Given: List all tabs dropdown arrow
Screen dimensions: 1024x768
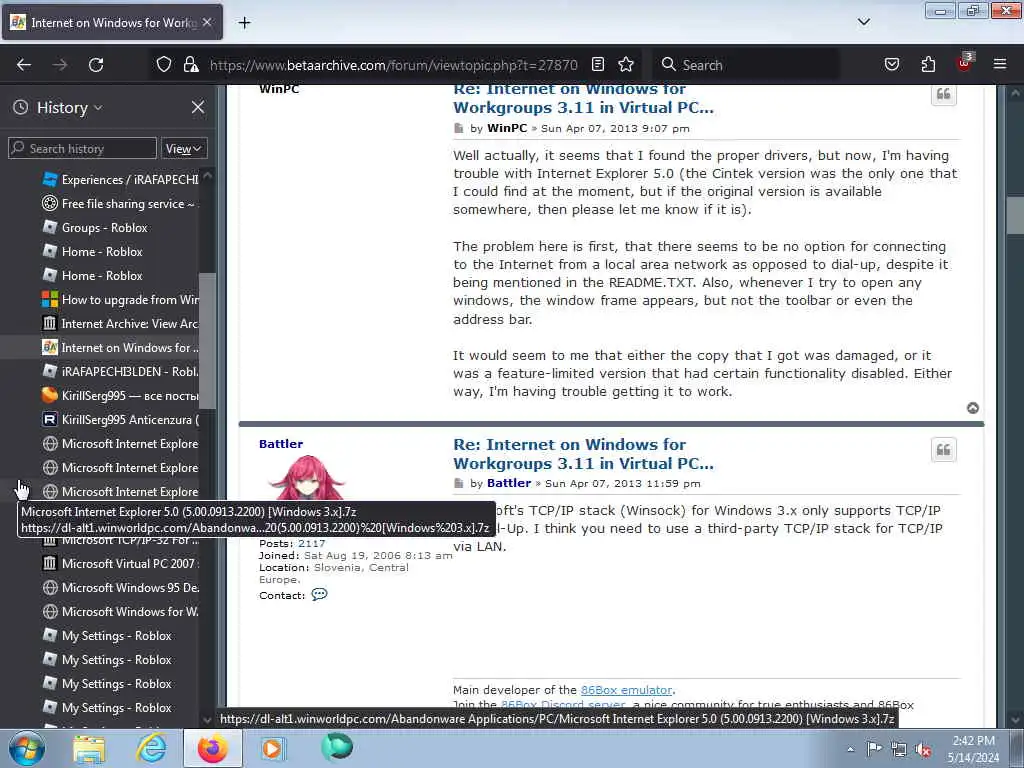Looking at the screenshot, I should pyautogui.click(x=864, y=22).
